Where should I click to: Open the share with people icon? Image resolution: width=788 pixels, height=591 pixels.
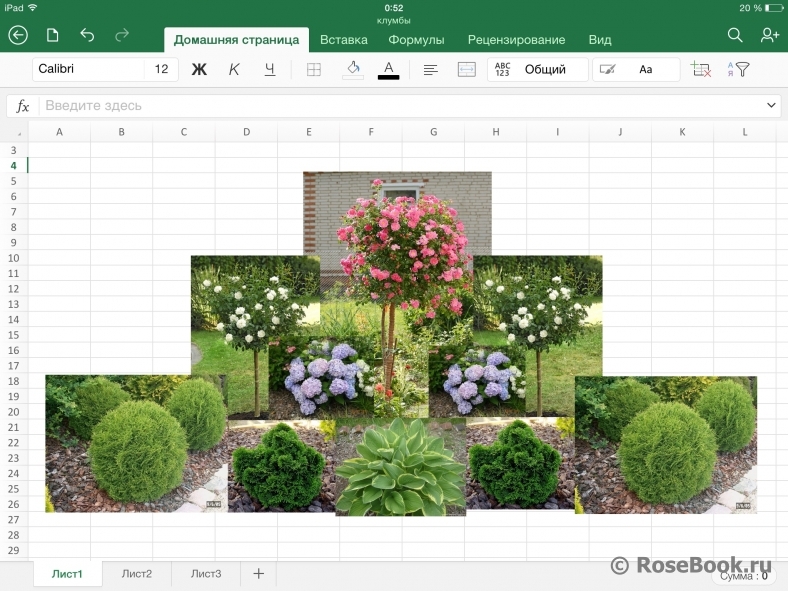pos(769,35)
